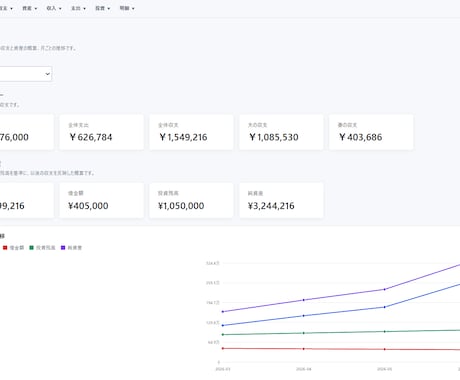Click the red line point at 2026-03
The width and height of the screenshot is (460, 380).
tap(223, 348)
